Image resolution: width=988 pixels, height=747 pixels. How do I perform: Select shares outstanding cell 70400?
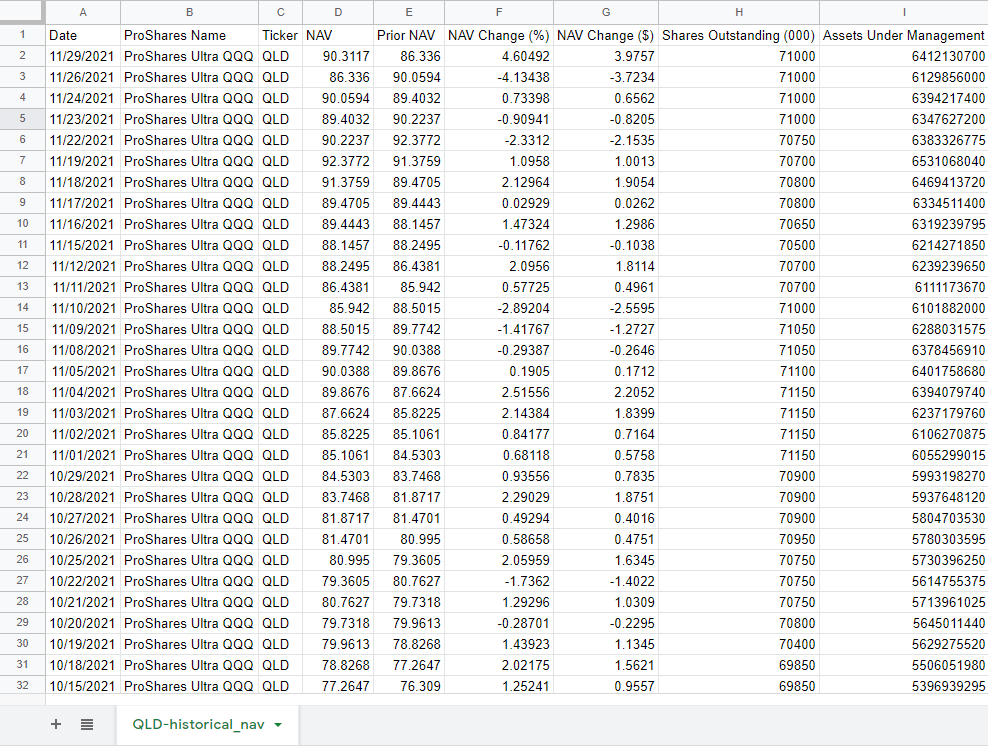point(738,644)
